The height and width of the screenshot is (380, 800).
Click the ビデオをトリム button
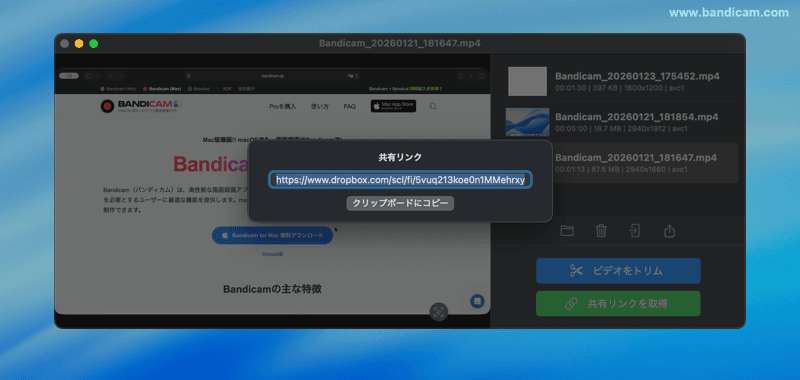(618, 271)
